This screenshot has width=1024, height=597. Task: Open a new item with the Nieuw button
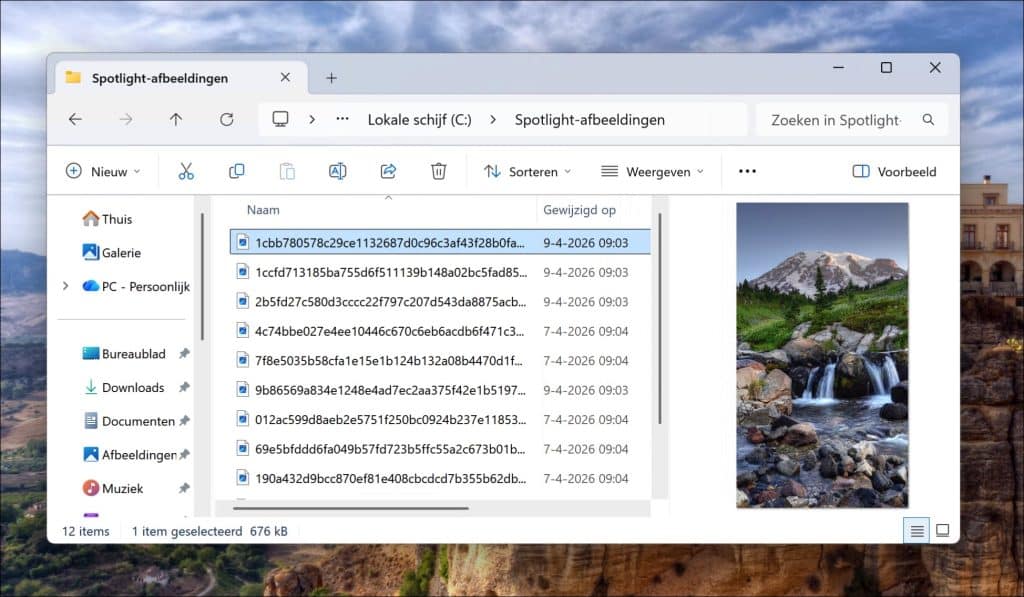click(x=103, y=171)
